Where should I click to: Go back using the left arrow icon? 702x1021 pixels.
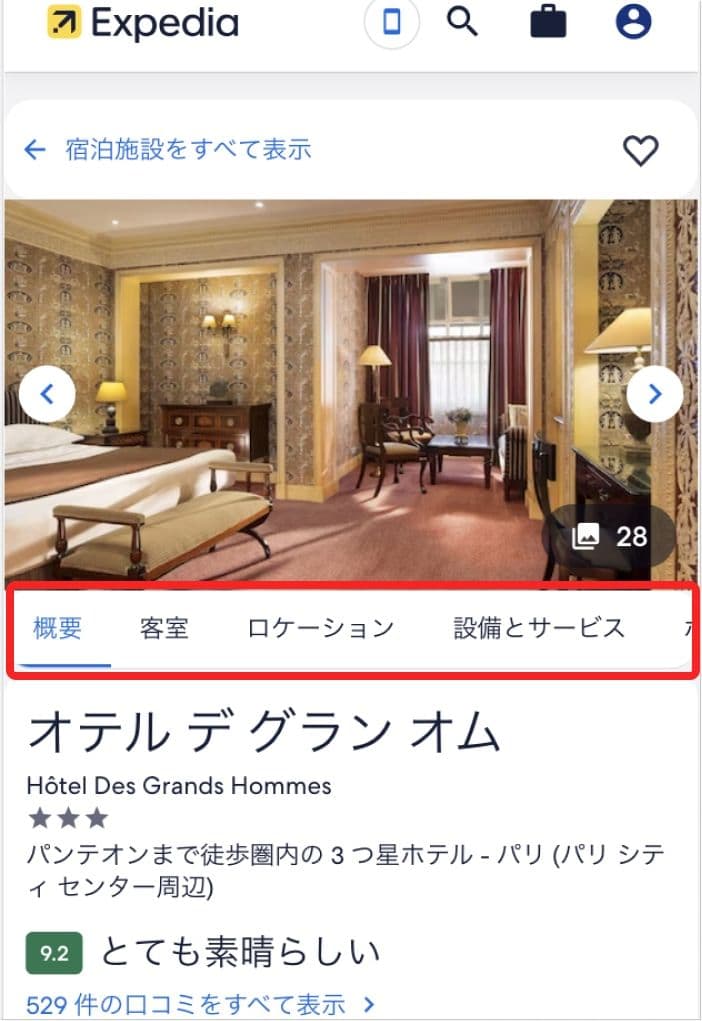[35, 150]
